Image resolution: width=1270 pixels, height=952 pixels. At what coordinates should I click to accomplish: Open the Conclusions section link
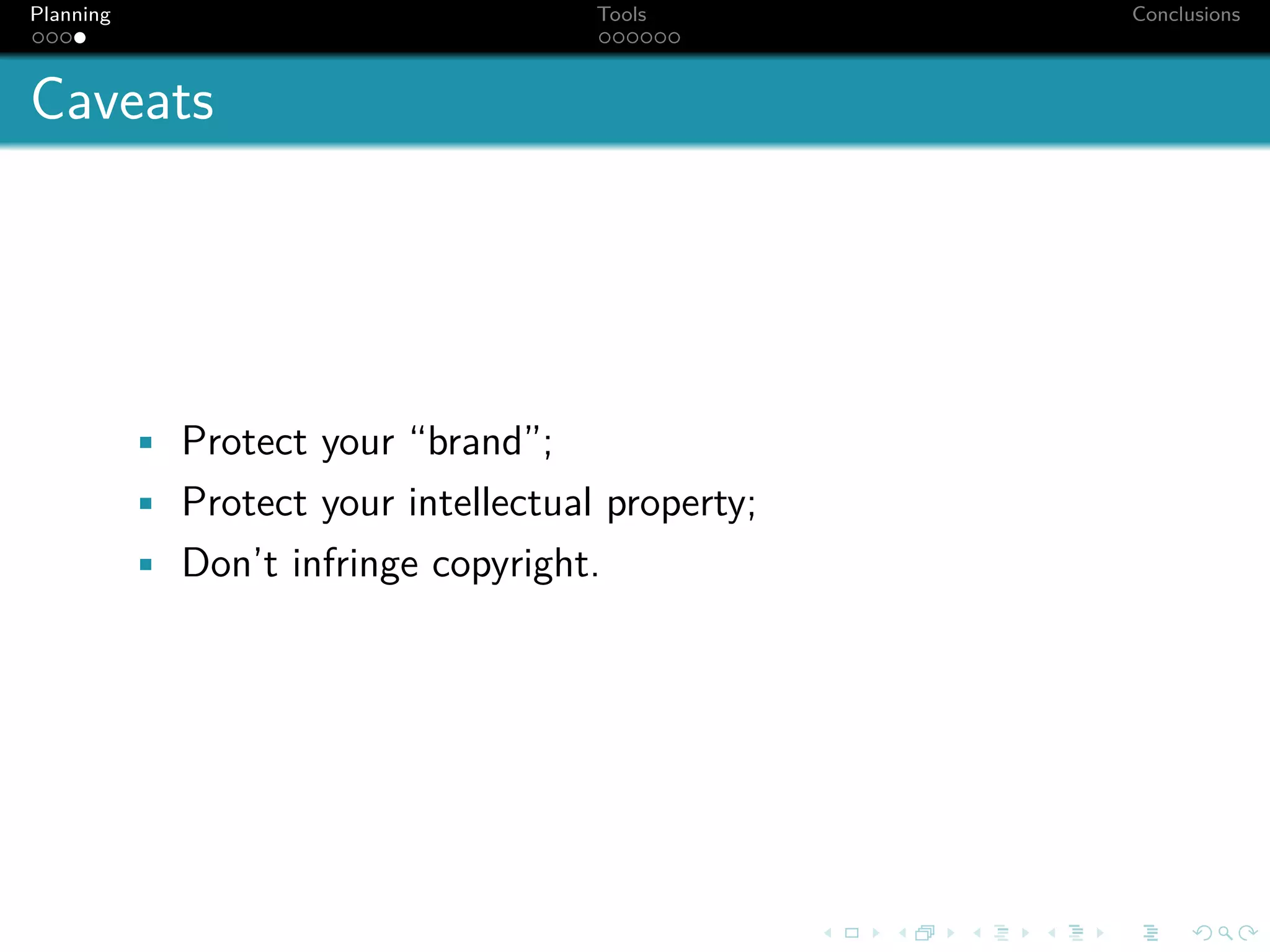pos(1186,14)
